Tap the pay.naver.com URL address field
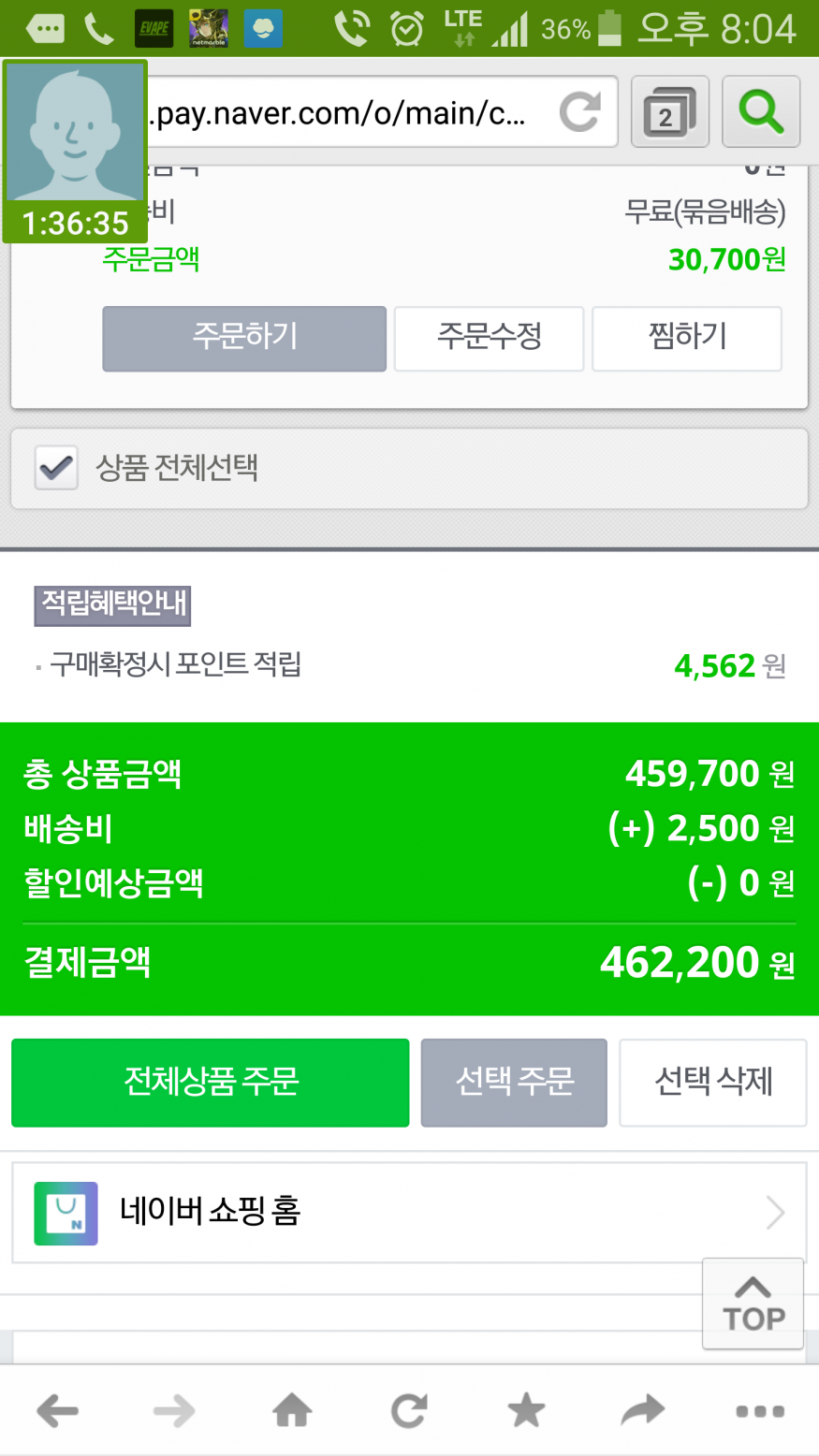The width and height of the screenshot is (819, 1456). (x=346, y=113)
